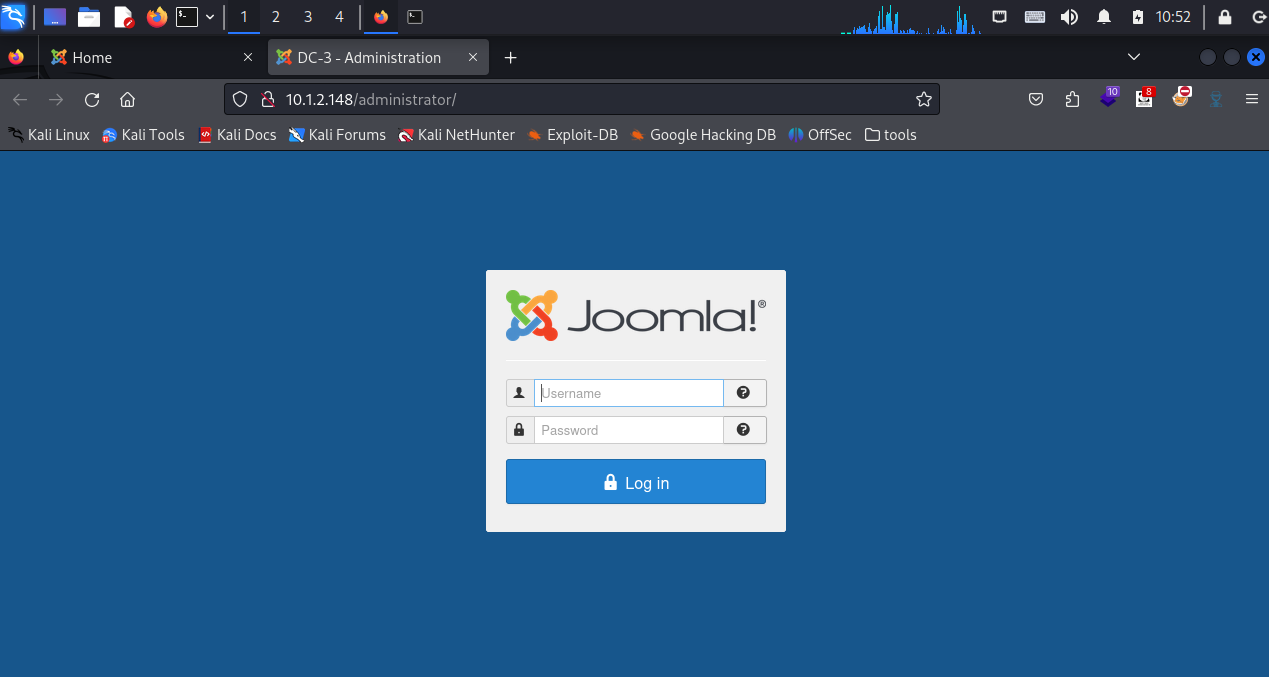Image resolution: width=1269 pixels, height=677 pixels.
Task: Open the Exploit-DB bookmark
Action: click(573, 134)
